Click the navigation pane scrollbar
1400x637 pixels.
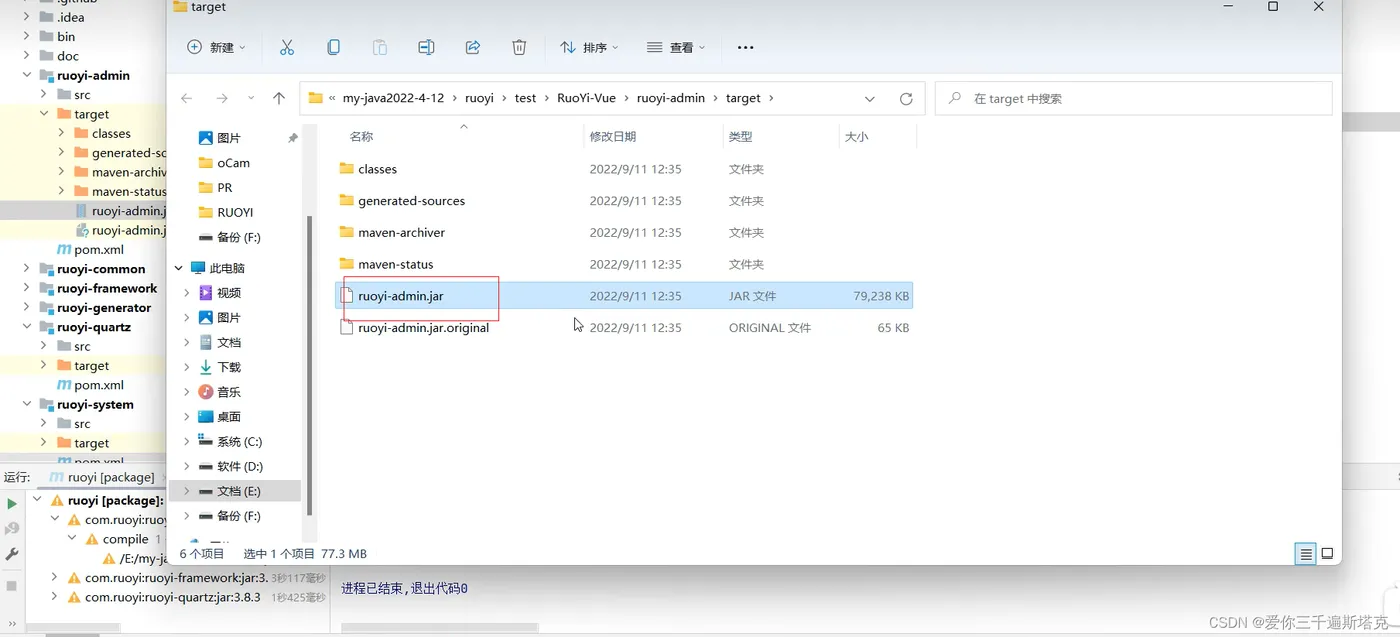310,364
